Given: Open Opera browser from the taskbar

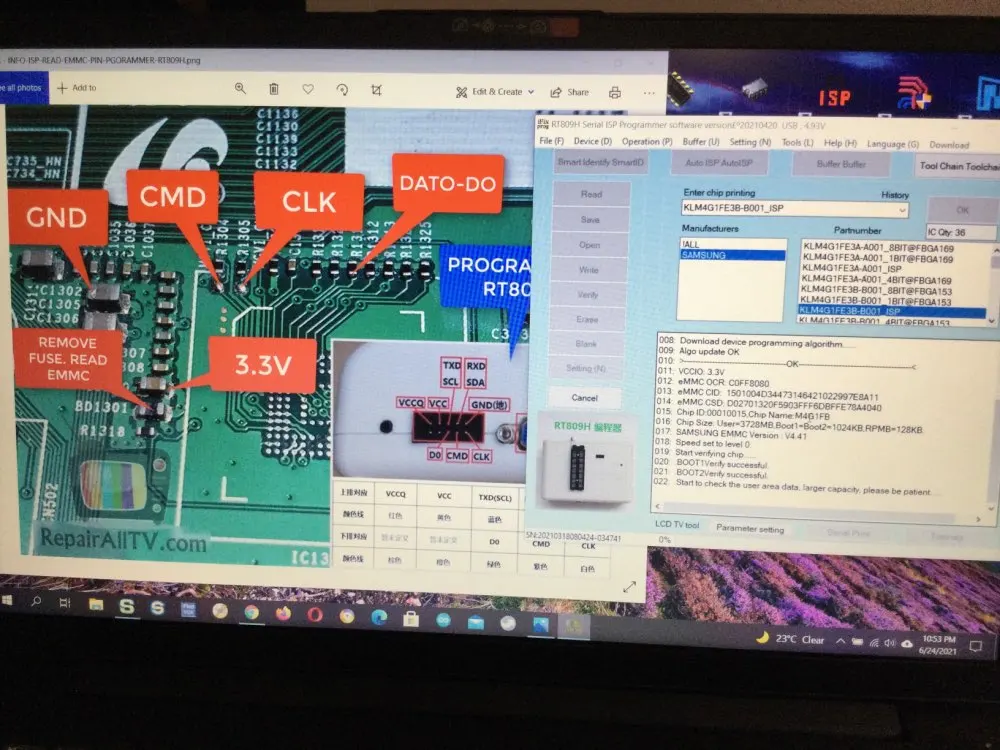Looking at the screenshot, I should click(315, 615).
